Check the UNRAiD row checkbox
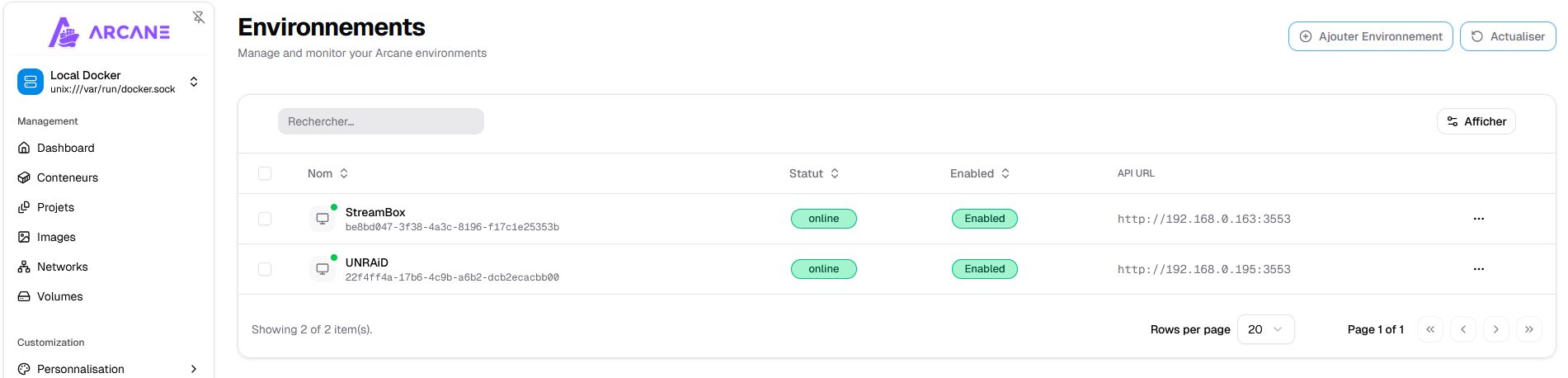Screen dimensions: 1568x378 click(265, 269)
